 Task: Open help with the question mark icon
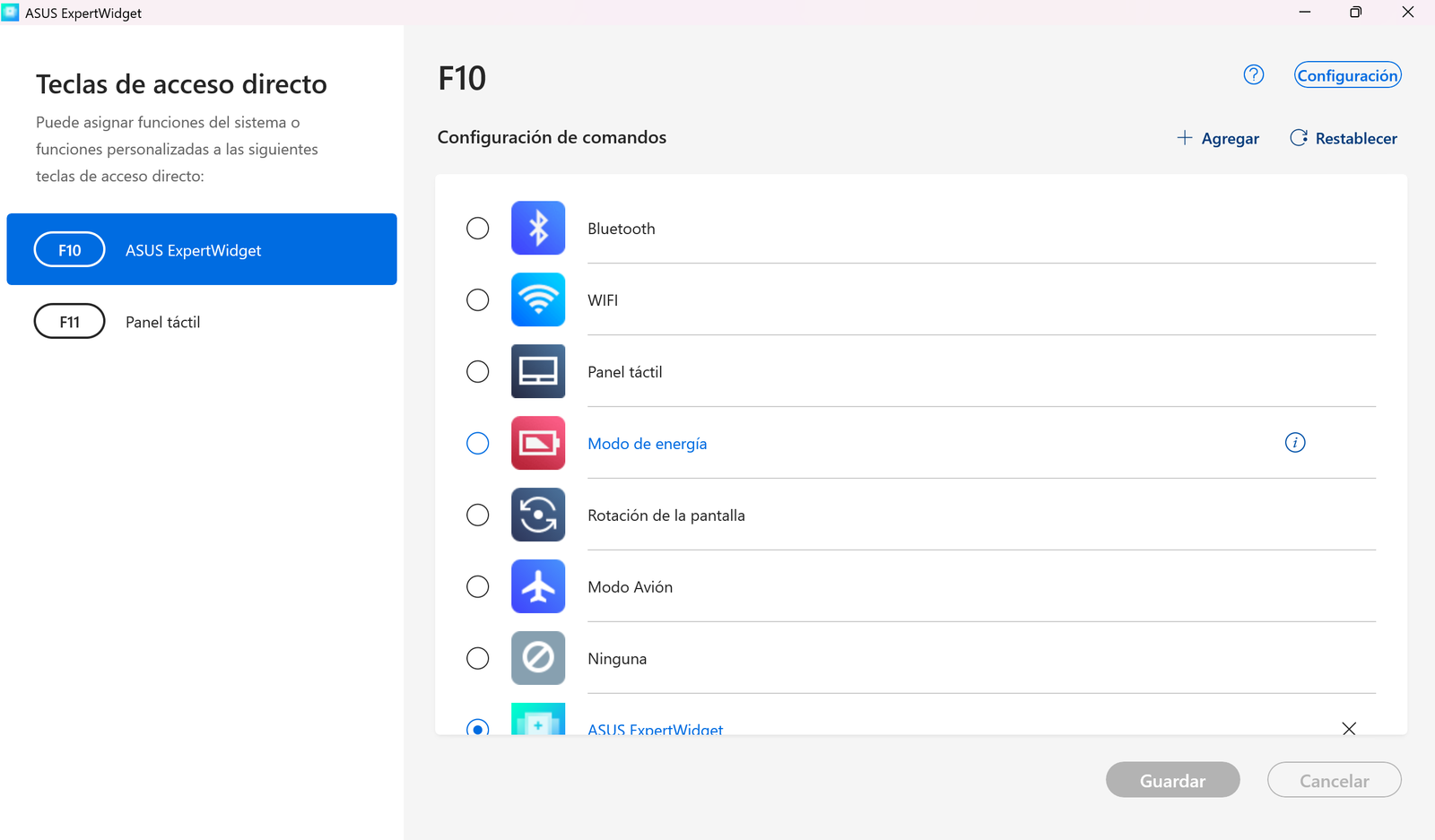[1253, 75]
